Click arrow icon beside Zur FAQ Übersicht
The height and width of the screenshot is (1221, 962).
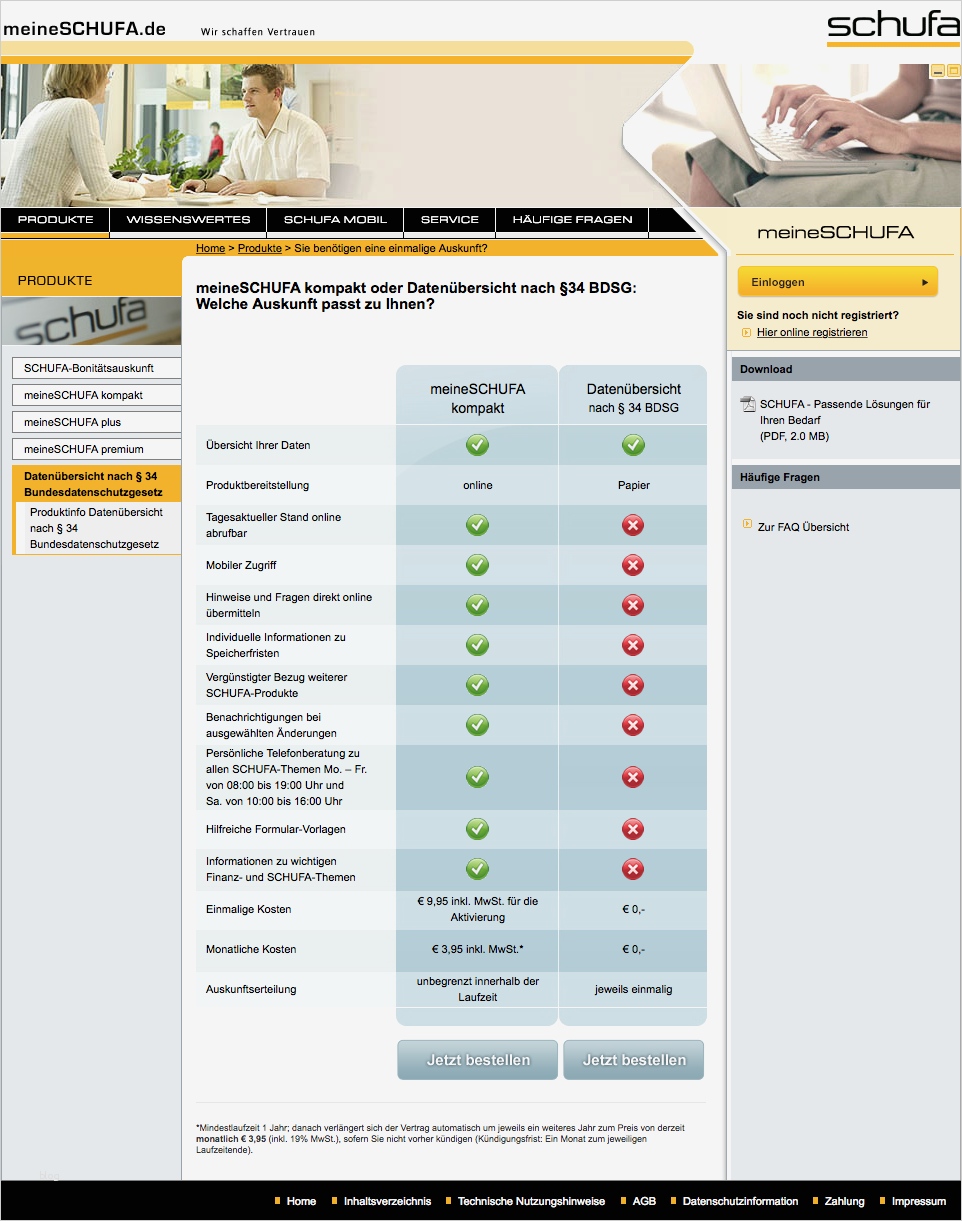tap(747, 524)
